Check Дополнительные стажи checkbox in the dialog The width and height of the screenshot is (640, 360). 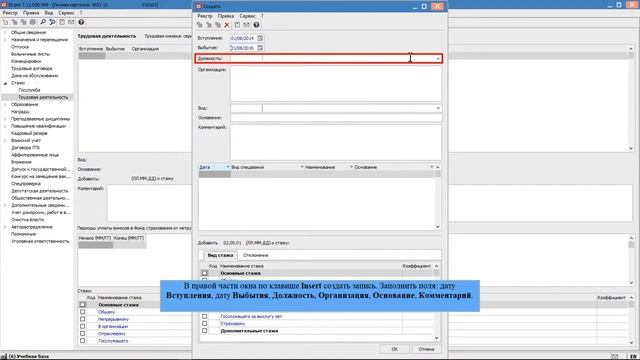tap(204, 331)
